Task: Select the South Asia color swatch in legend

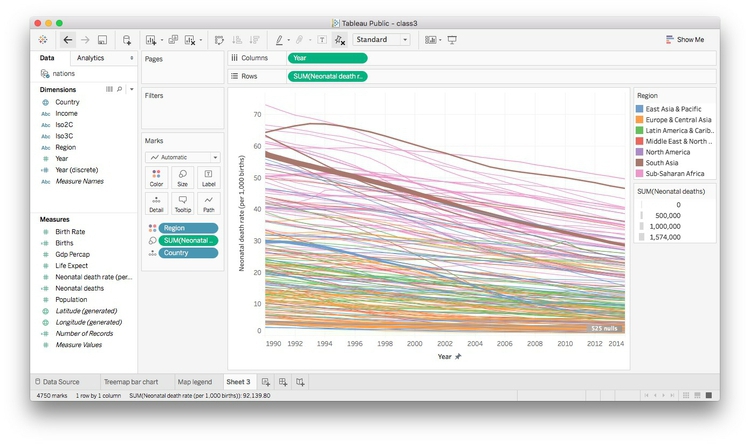Action: pyautogui.click(x=639, y=163)
